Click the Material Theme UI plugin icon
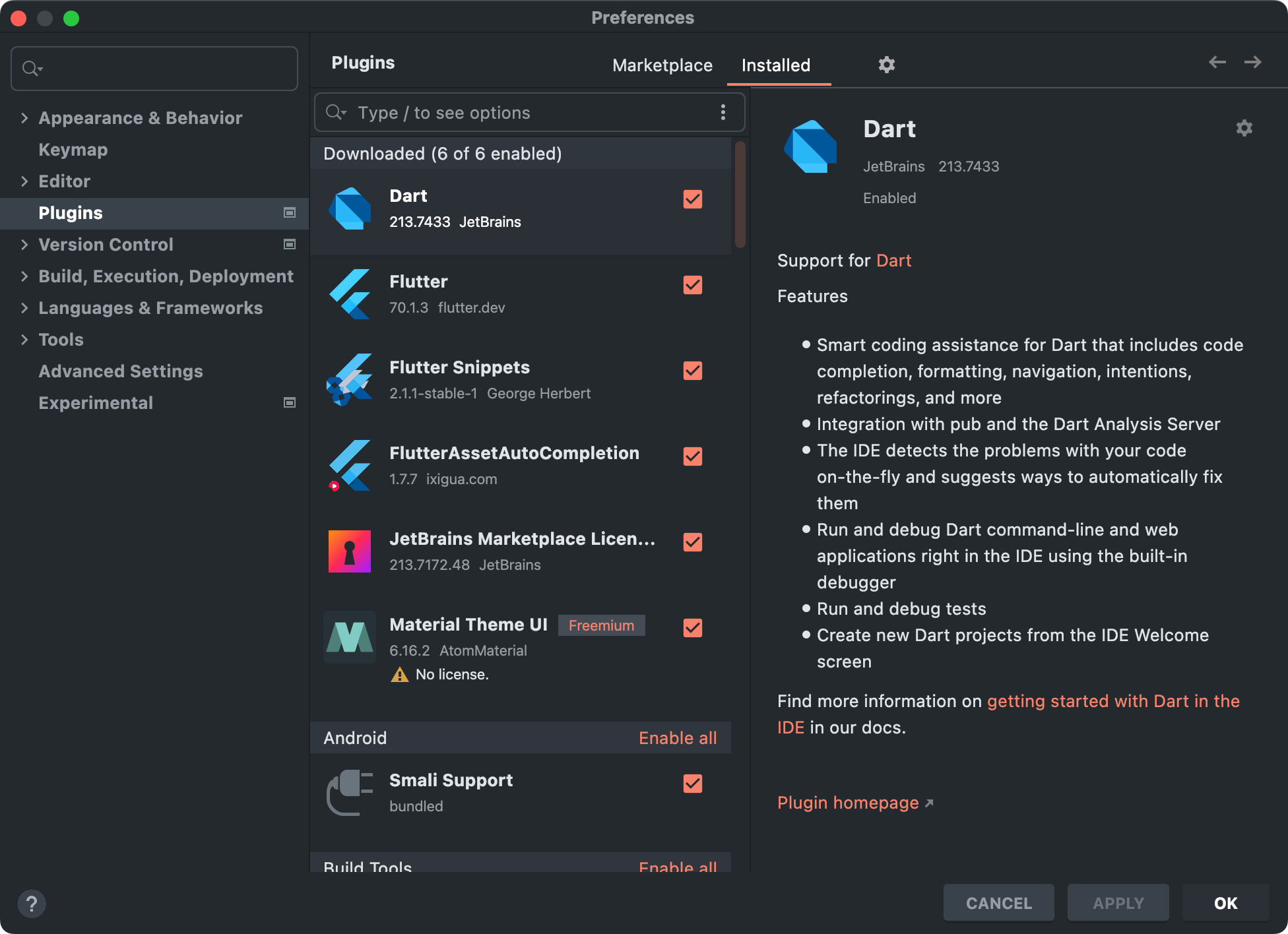1288x934 pixels. [x=350, y=637]
